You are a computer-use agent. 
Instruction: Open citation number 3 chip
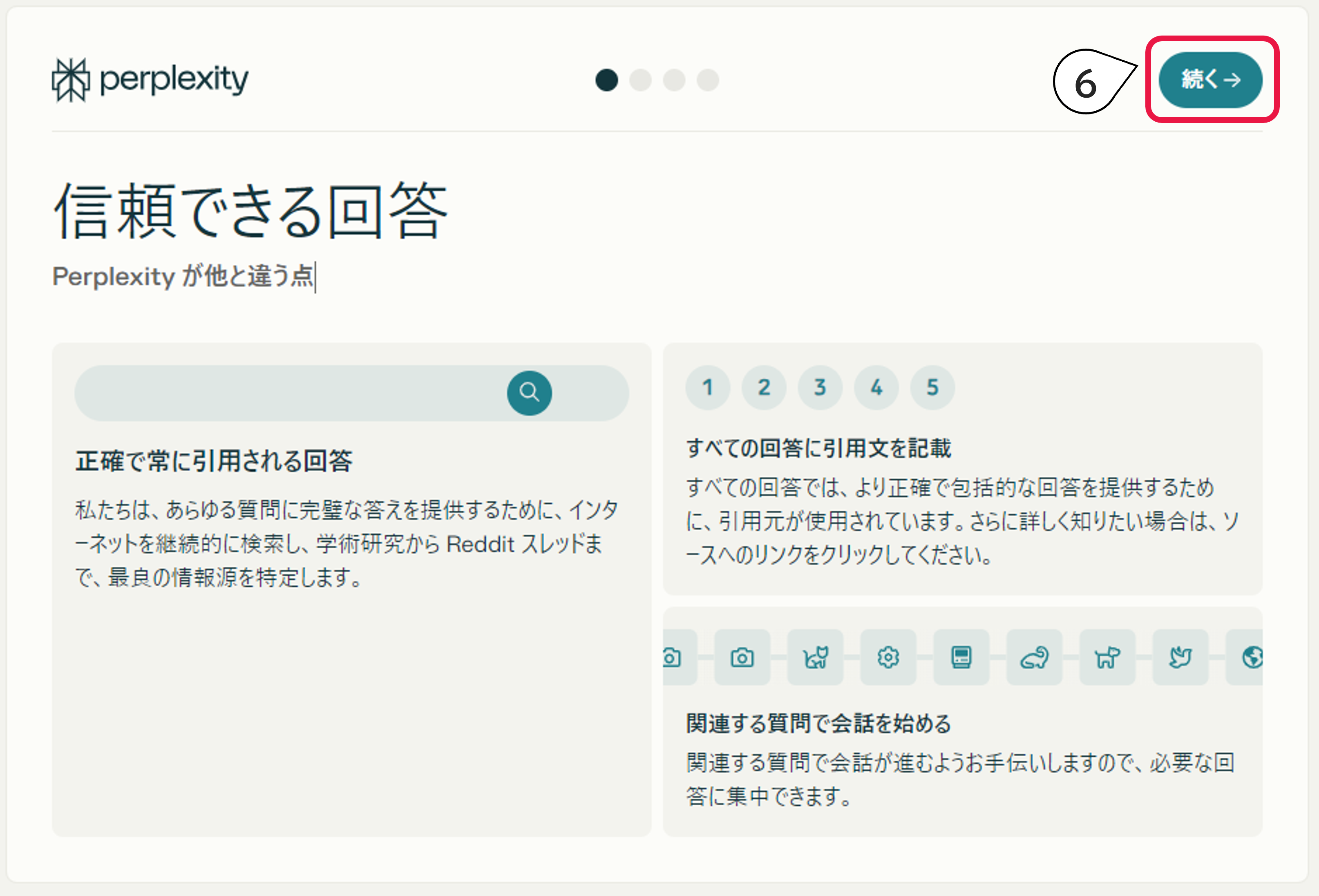pyautogui.click(x=820, y=387)
